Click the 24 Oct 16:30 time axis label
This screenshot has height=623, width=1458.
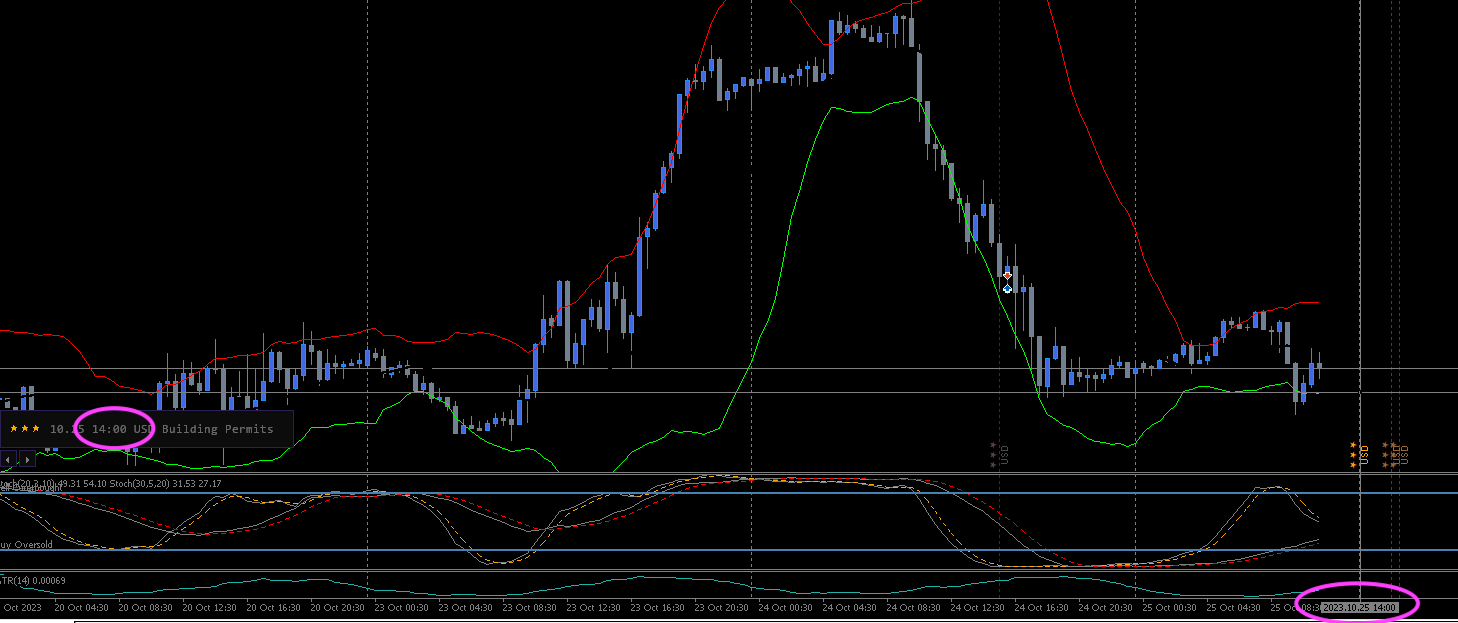1042,607
